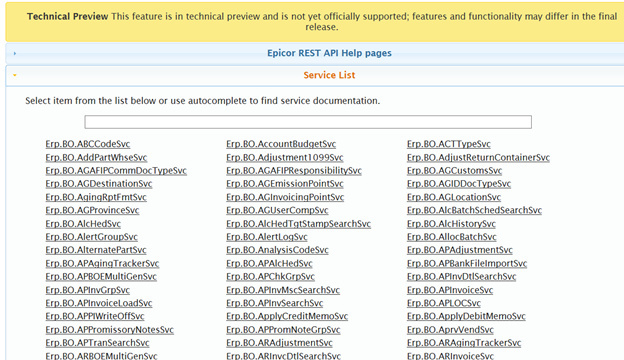The width and height of the screenshot is (624, 360).
Task: Follow the Erp.BO.AlternatePartSvc link
Action: pos(96,250)
